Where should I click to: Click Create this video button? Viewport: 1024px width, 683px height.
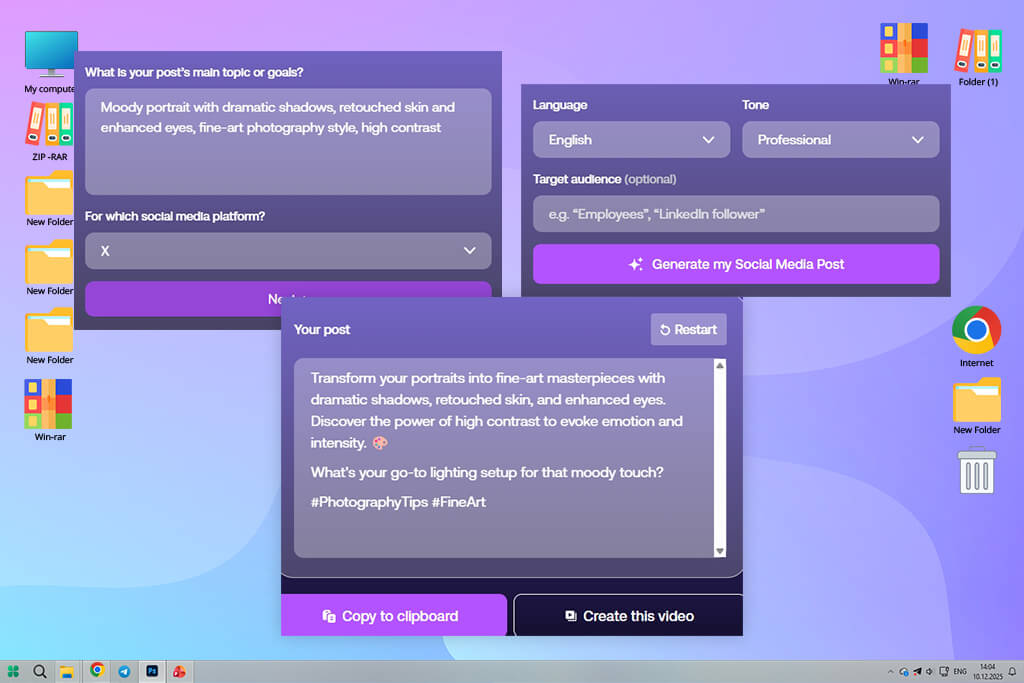pyautogui.click(x=628, y=616)
